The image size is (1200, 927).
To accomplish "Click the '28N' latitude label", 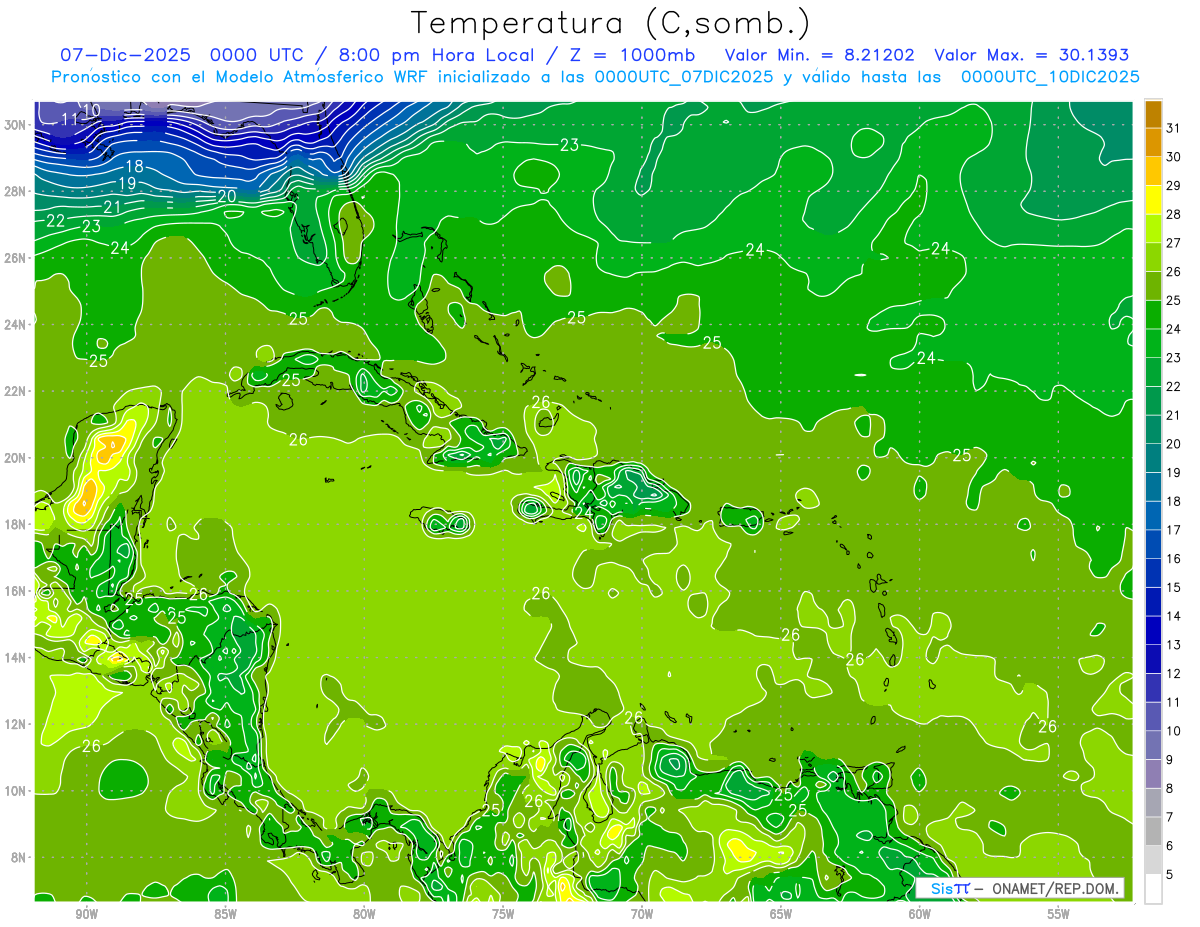I will (x=15, y=191).
